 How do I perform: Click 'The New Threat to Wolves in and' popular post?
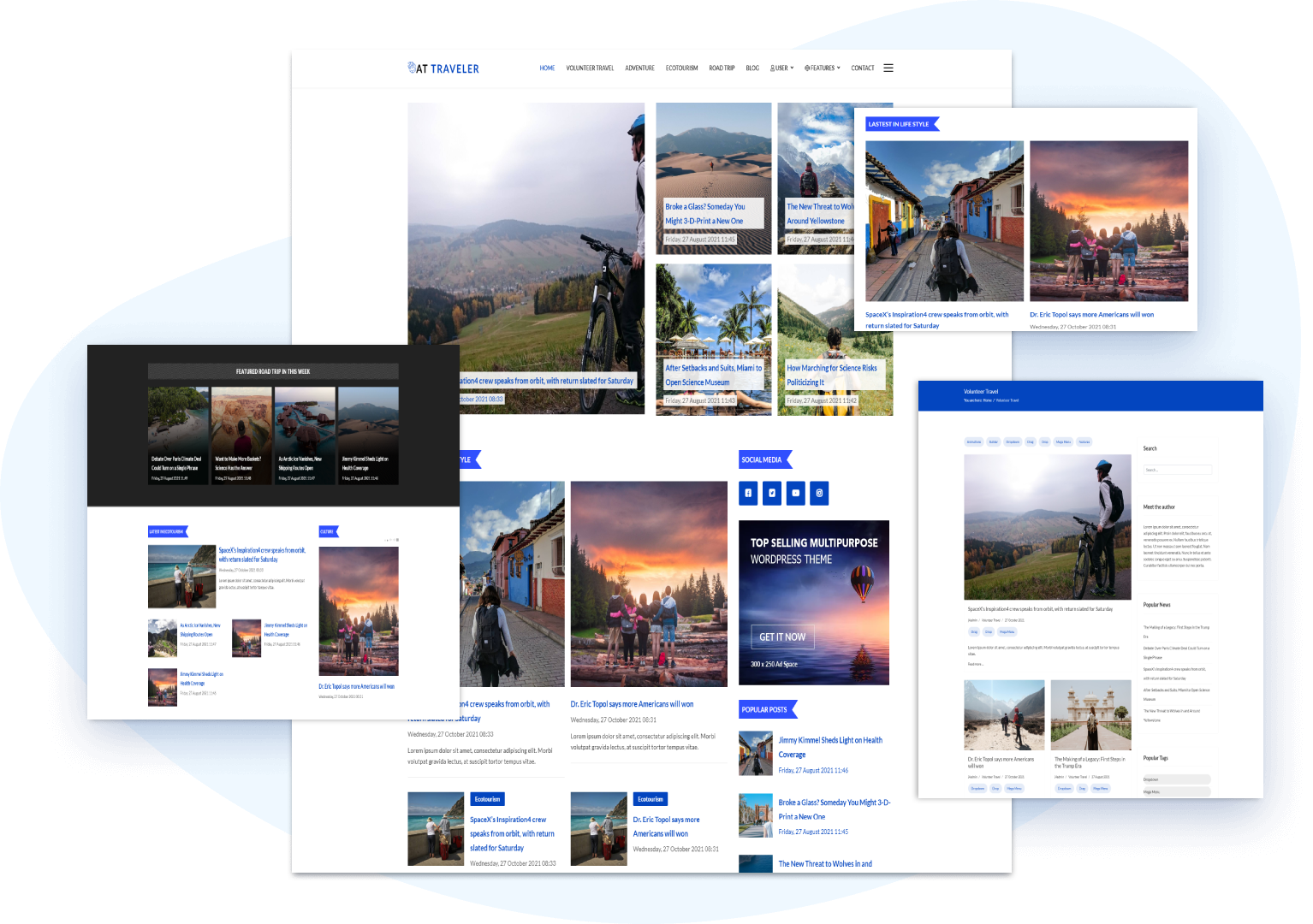click(825, 864)
